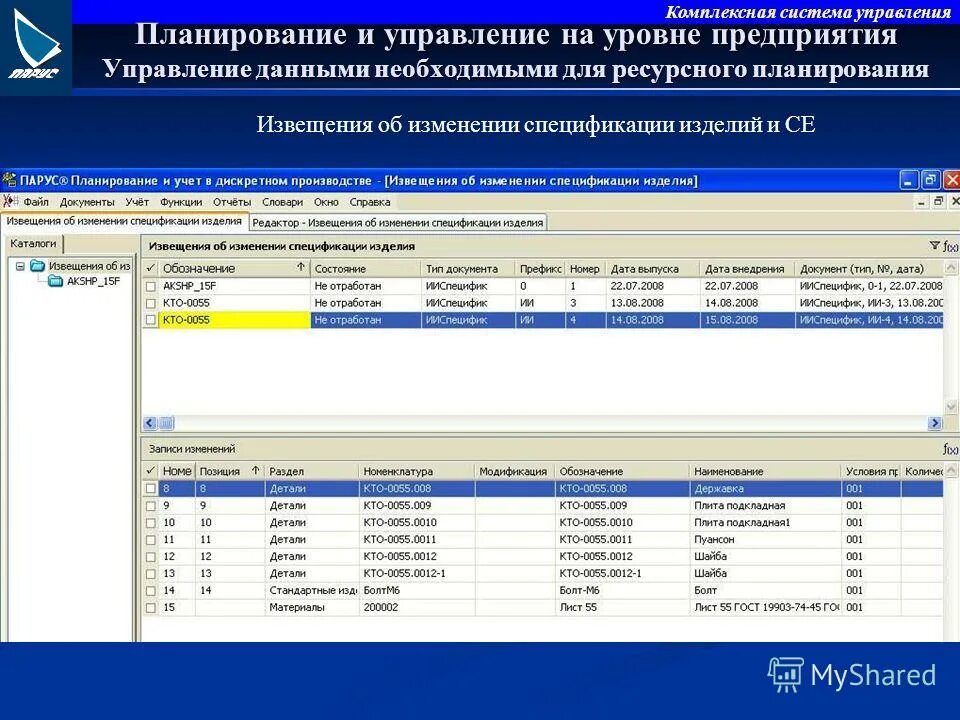Image resolution: width=960 pixels, height=720 pixels.
Task: Select Плита подкладная1 name cell
Action: pyautogui.click(x=765, y=523)
